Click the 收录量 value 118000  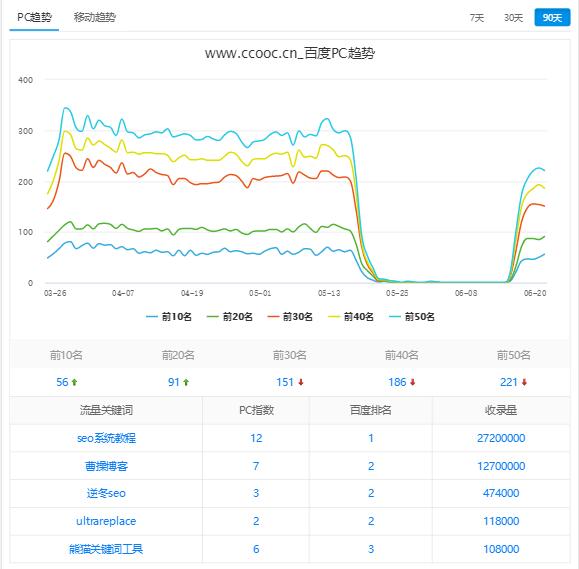501,521
